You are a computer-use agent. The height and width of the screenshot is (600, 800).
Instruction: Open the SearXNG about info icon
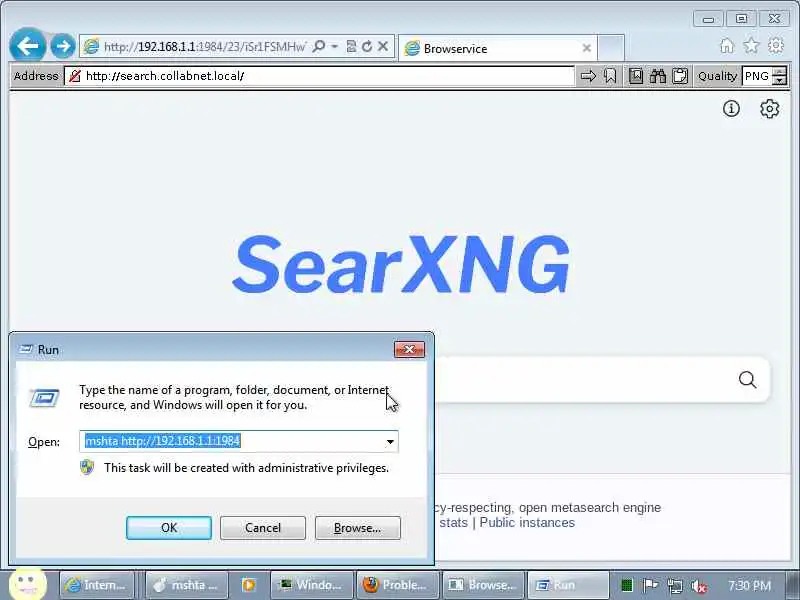tap(731, 109)
